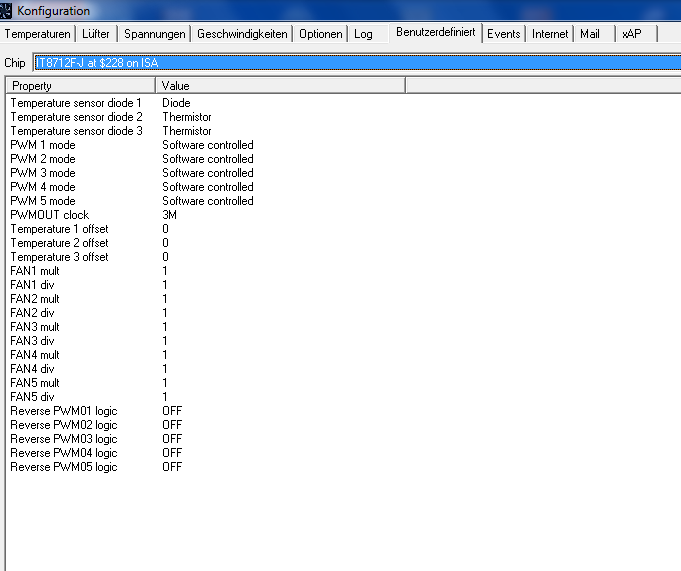The height and width of the screenshot is (571, 681).
Task: Click Software controlled value for PWM 3 mode
Action: 208,173
